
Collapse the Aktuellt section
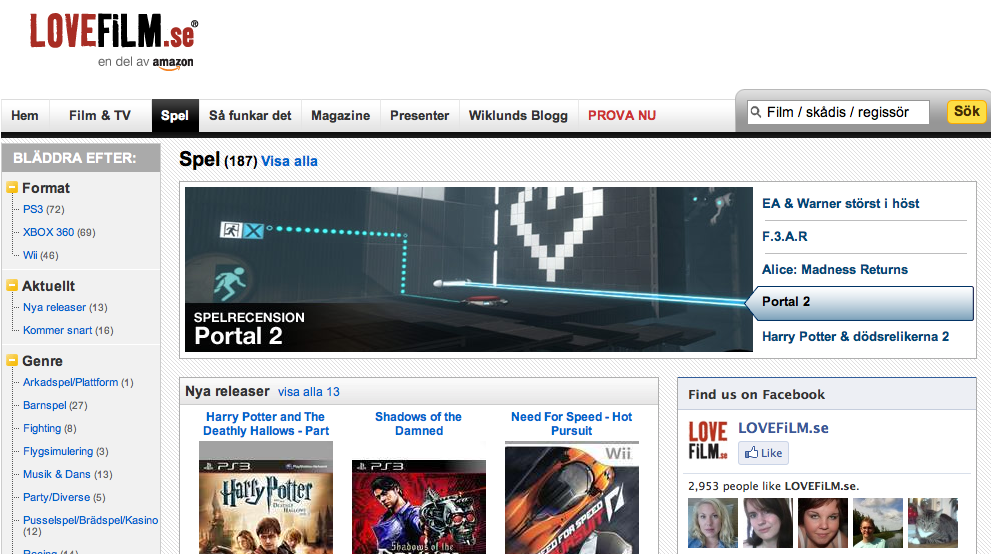(x=12, y=286)
